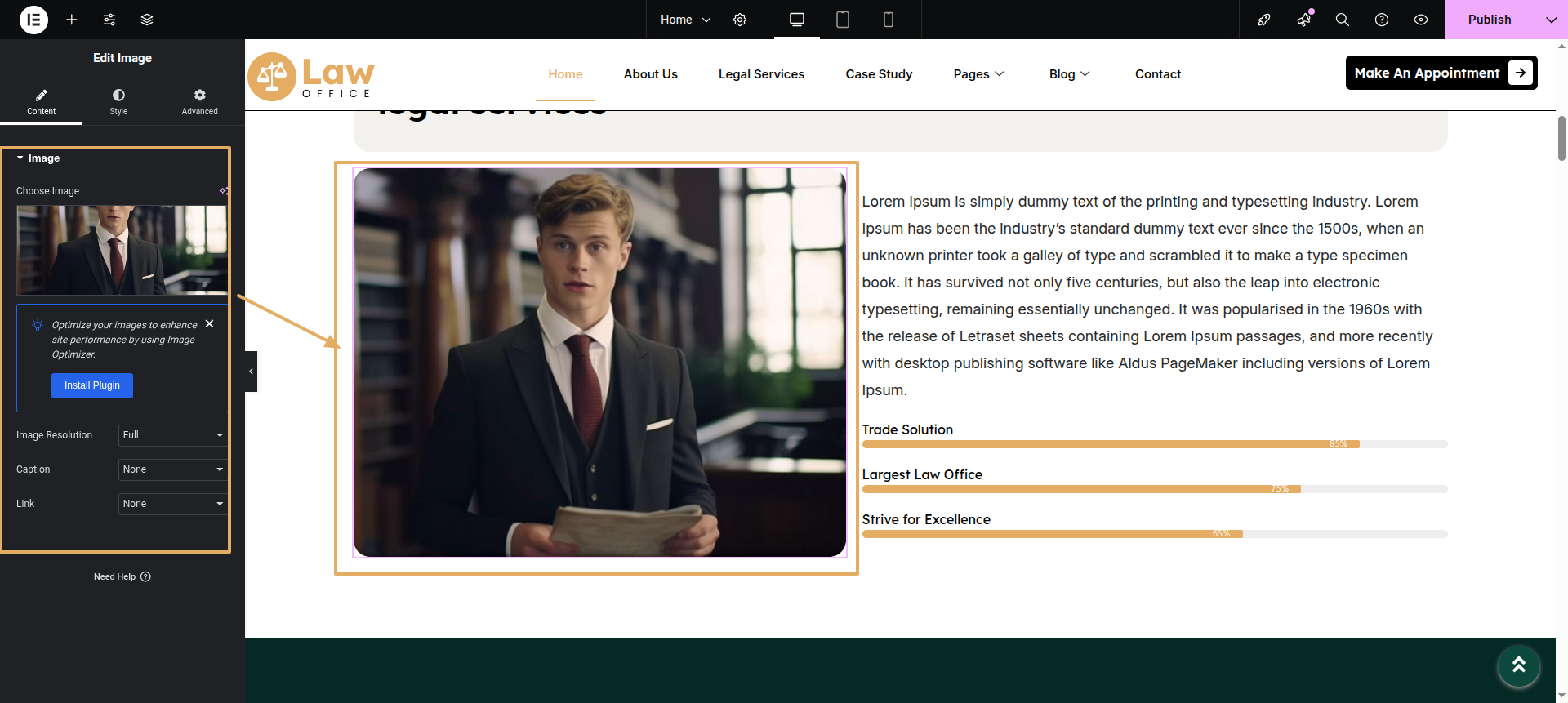Open Site Settings sliders icon
Image resolution: width=1568 pixels, height=703 pixels.
pyautogui.click(x=109, y=20)
